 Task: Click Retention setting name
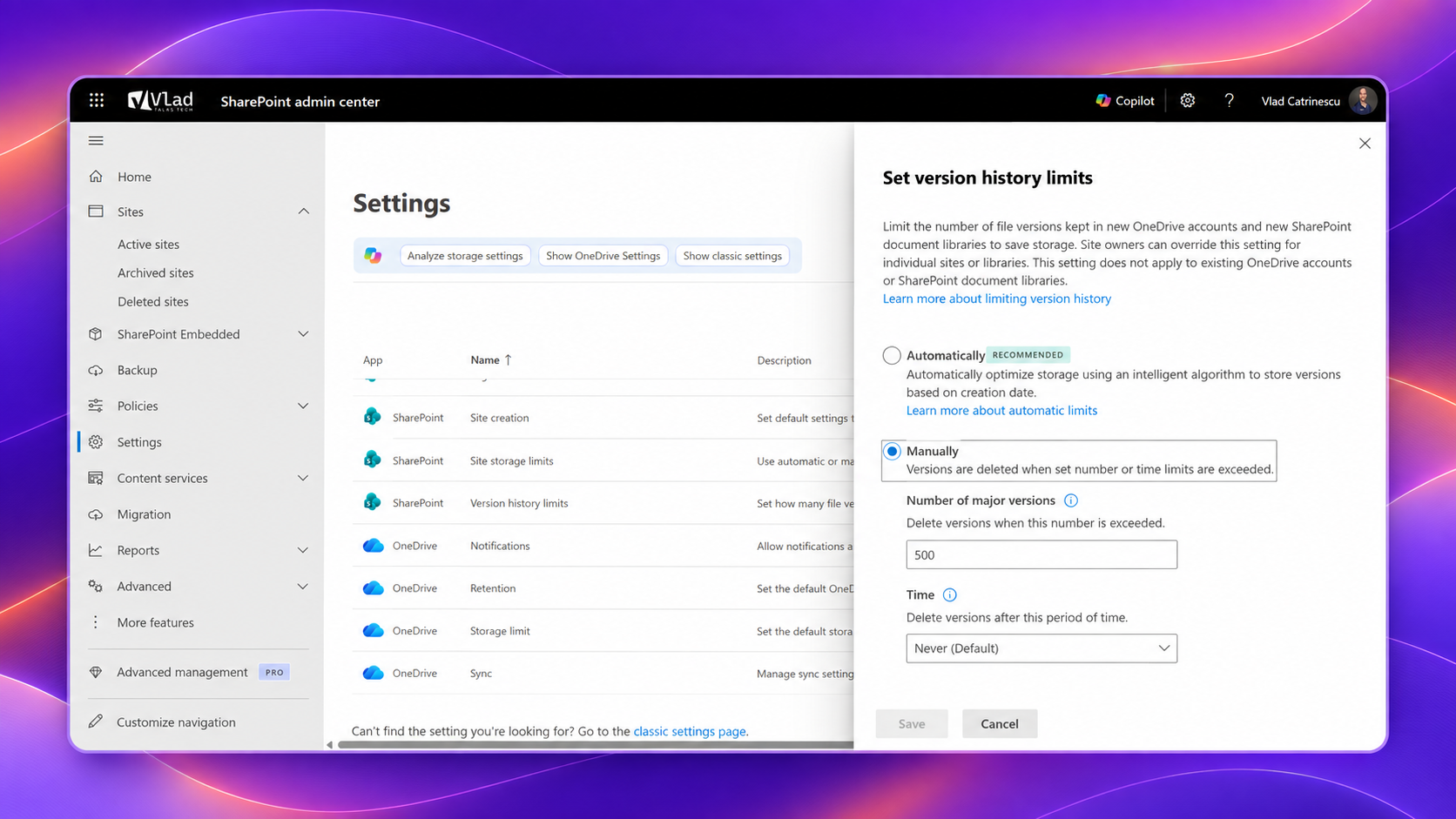(493, 588)
